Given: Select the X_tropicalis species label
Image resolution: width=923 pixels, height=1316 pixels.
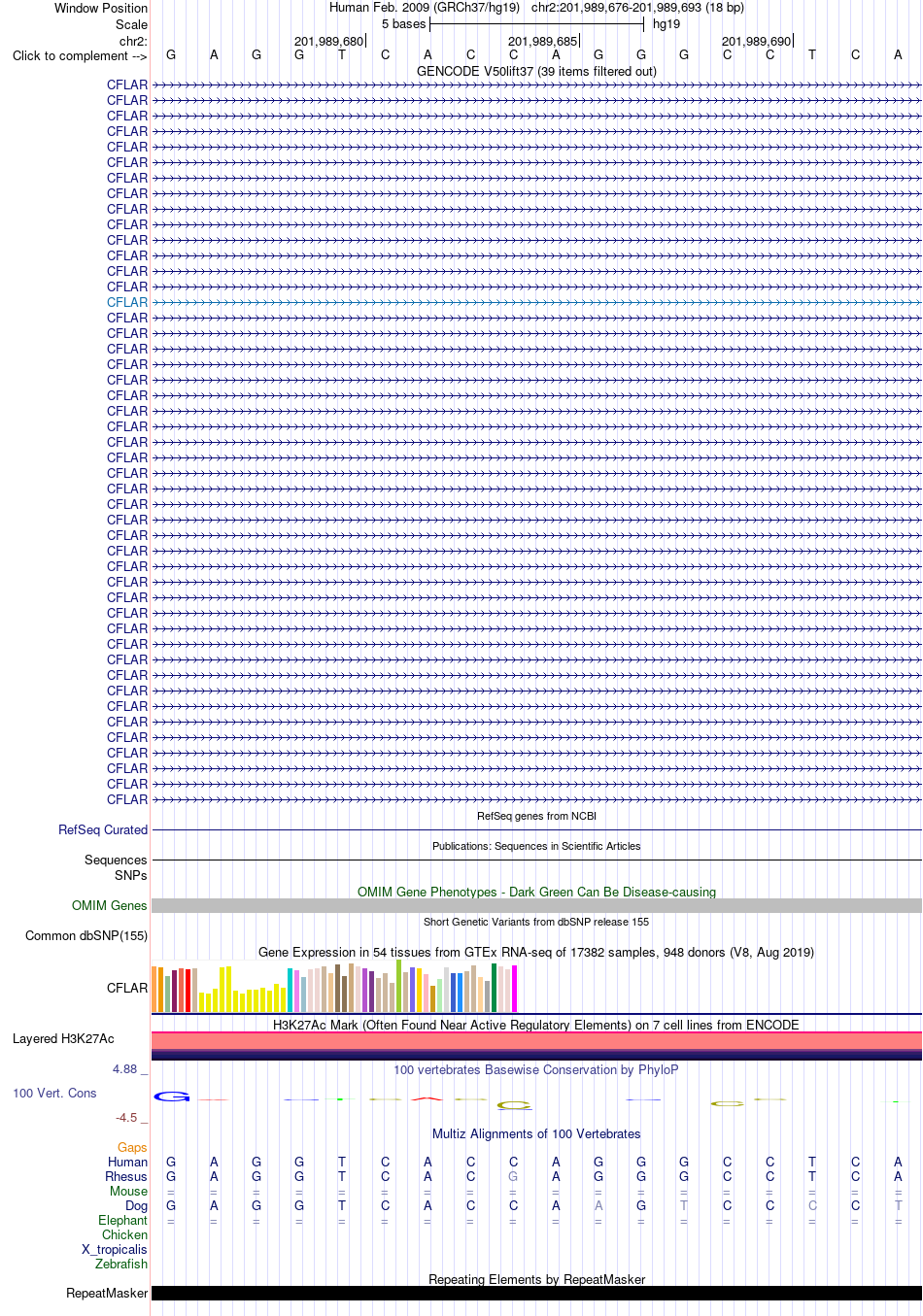Looking at the screenshot, I should [x=115, y=1249].
